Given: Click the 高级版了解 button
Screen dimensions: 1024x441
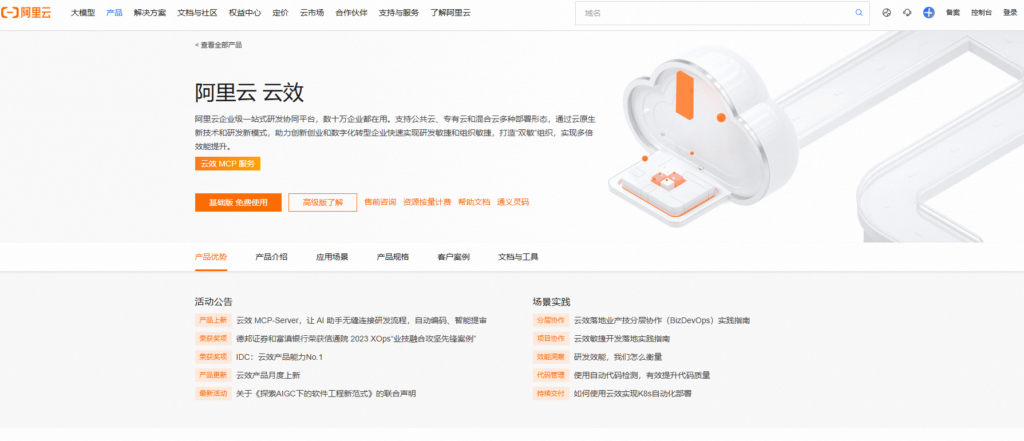Looking at the screenshot, I should (322, 202).
